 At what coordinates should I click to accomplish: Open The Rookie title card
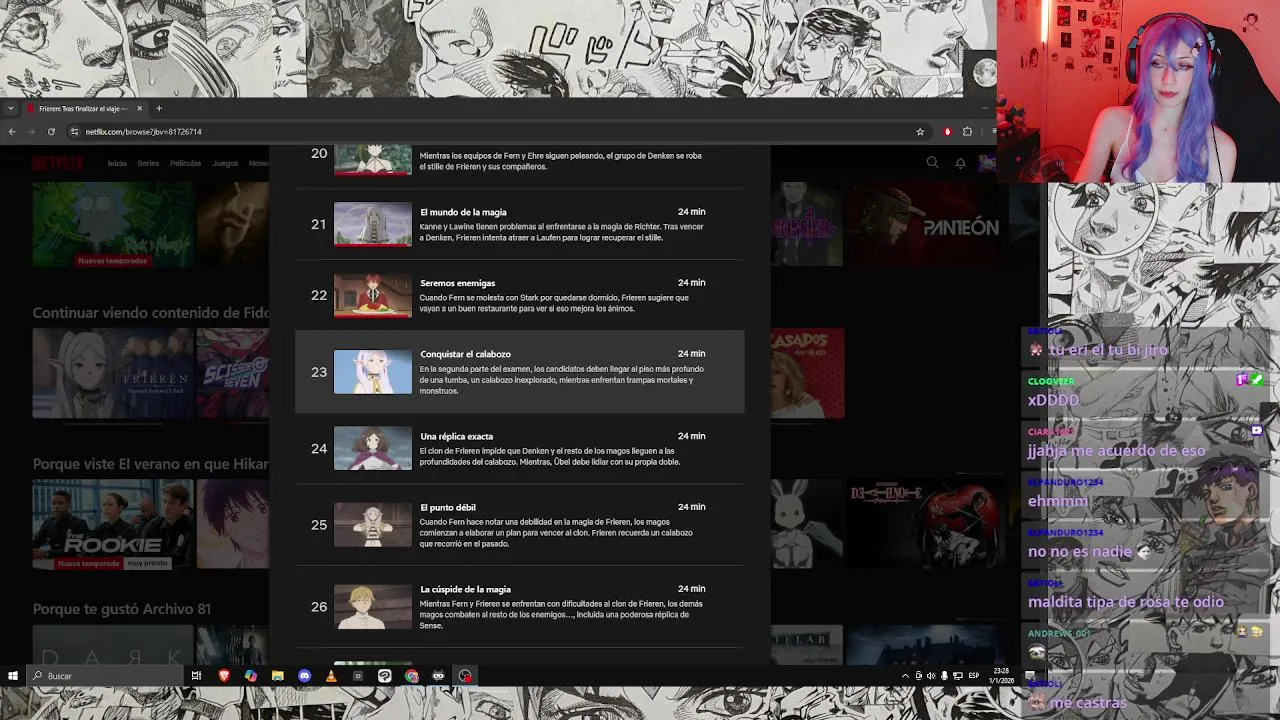tap(112, 524)
